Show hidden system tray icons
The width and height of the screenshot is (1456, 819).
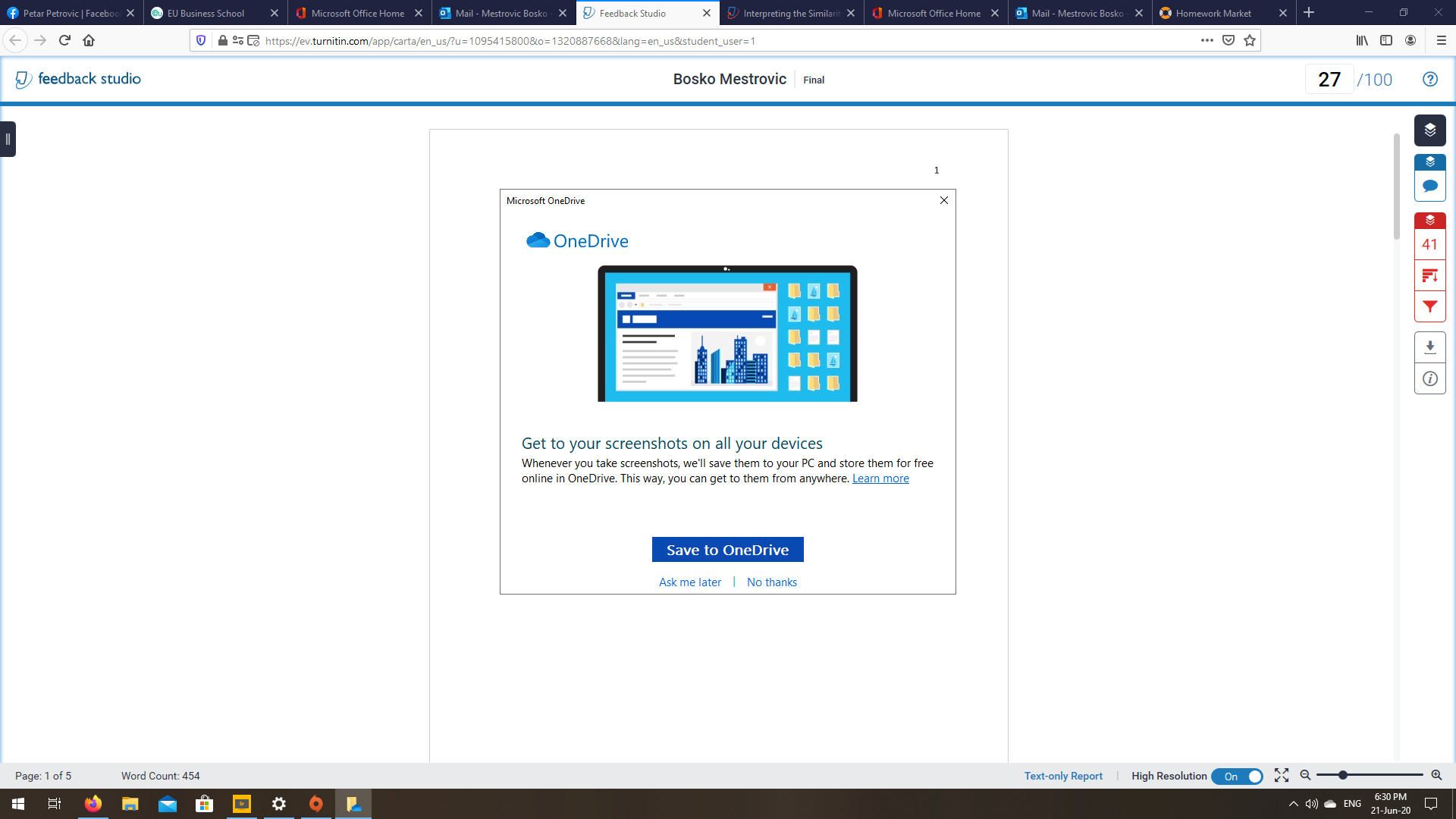[x=1293, y=804]
